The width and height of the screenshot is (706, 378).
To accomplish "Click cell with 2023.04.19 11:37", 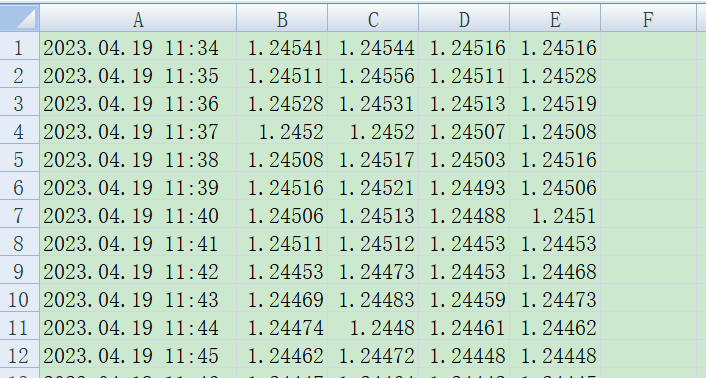I will pos(138,130).
